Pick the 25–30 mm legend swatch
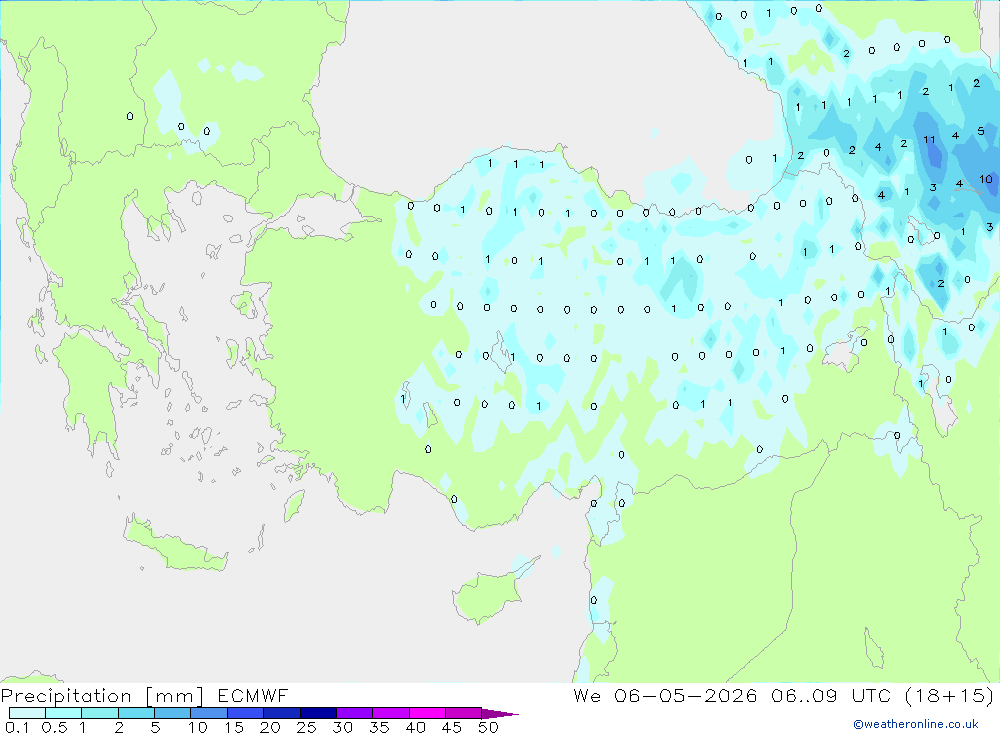Screen dimensions: 1000x733 (318, 713)
